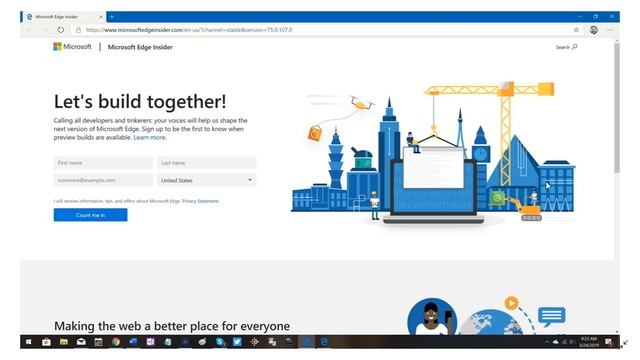Click the page vertical scrollbar thumb
640x360 pixels.
[x=617, y=108]
